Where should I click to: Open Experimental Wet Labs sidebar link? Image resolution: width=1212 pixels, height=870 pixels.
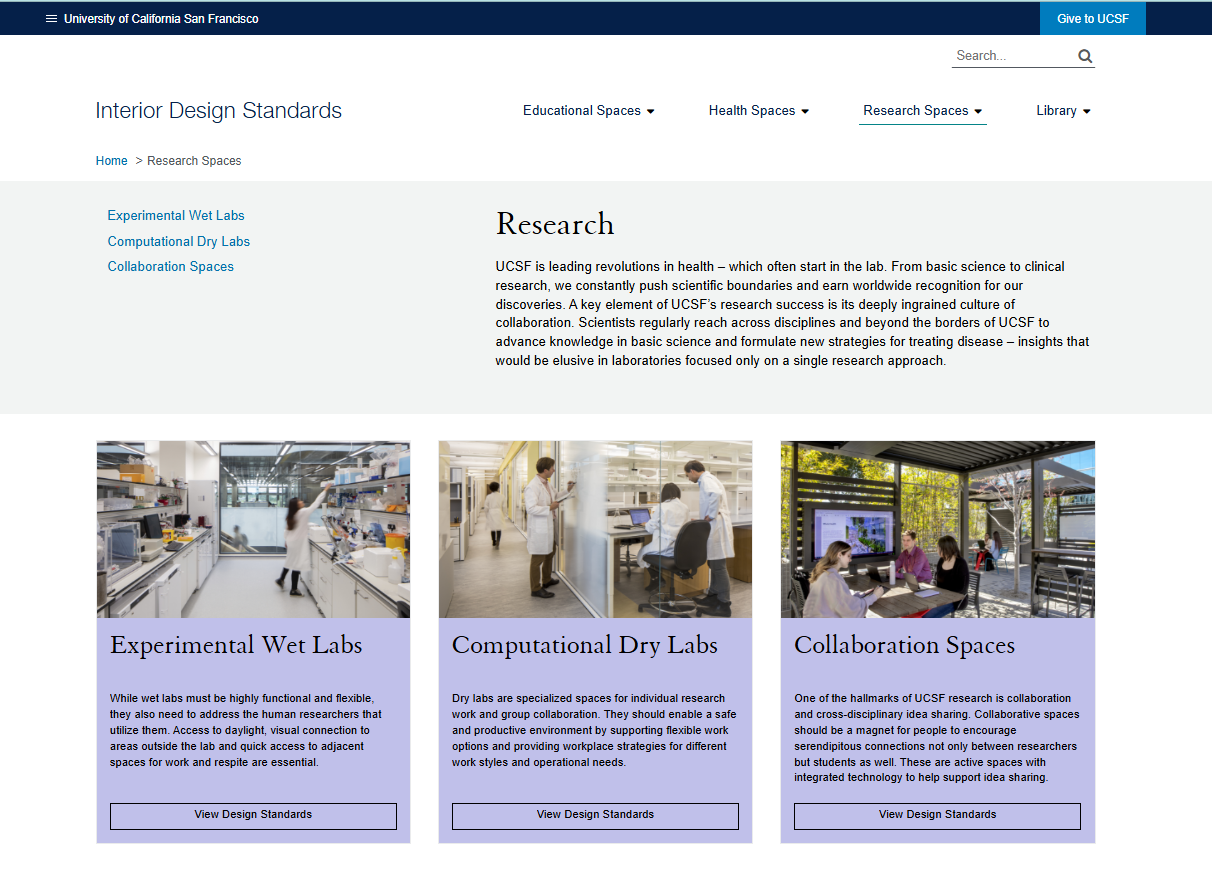click(176, 216)
